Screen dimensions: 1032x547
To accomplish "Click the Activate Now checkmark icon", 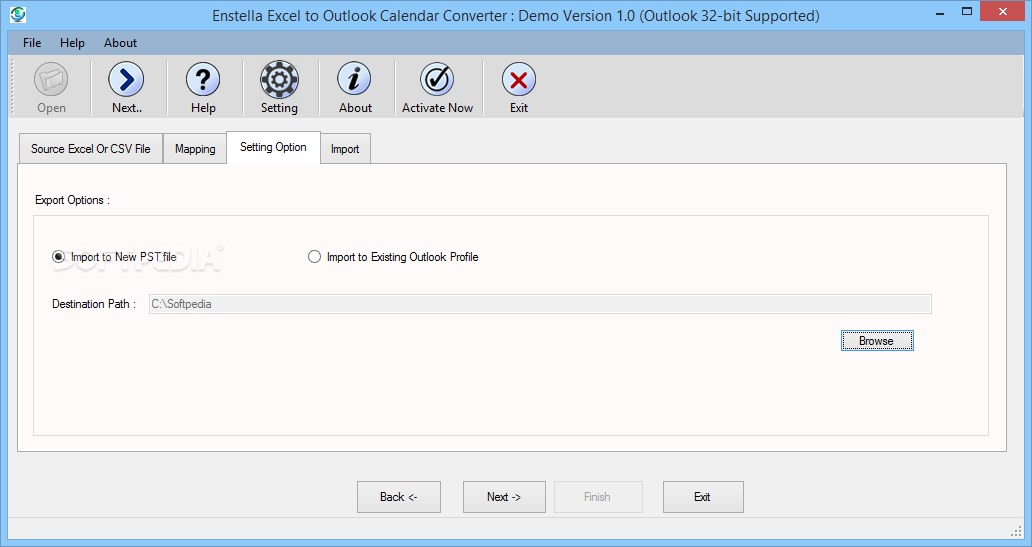I will [x=437, y=80].
